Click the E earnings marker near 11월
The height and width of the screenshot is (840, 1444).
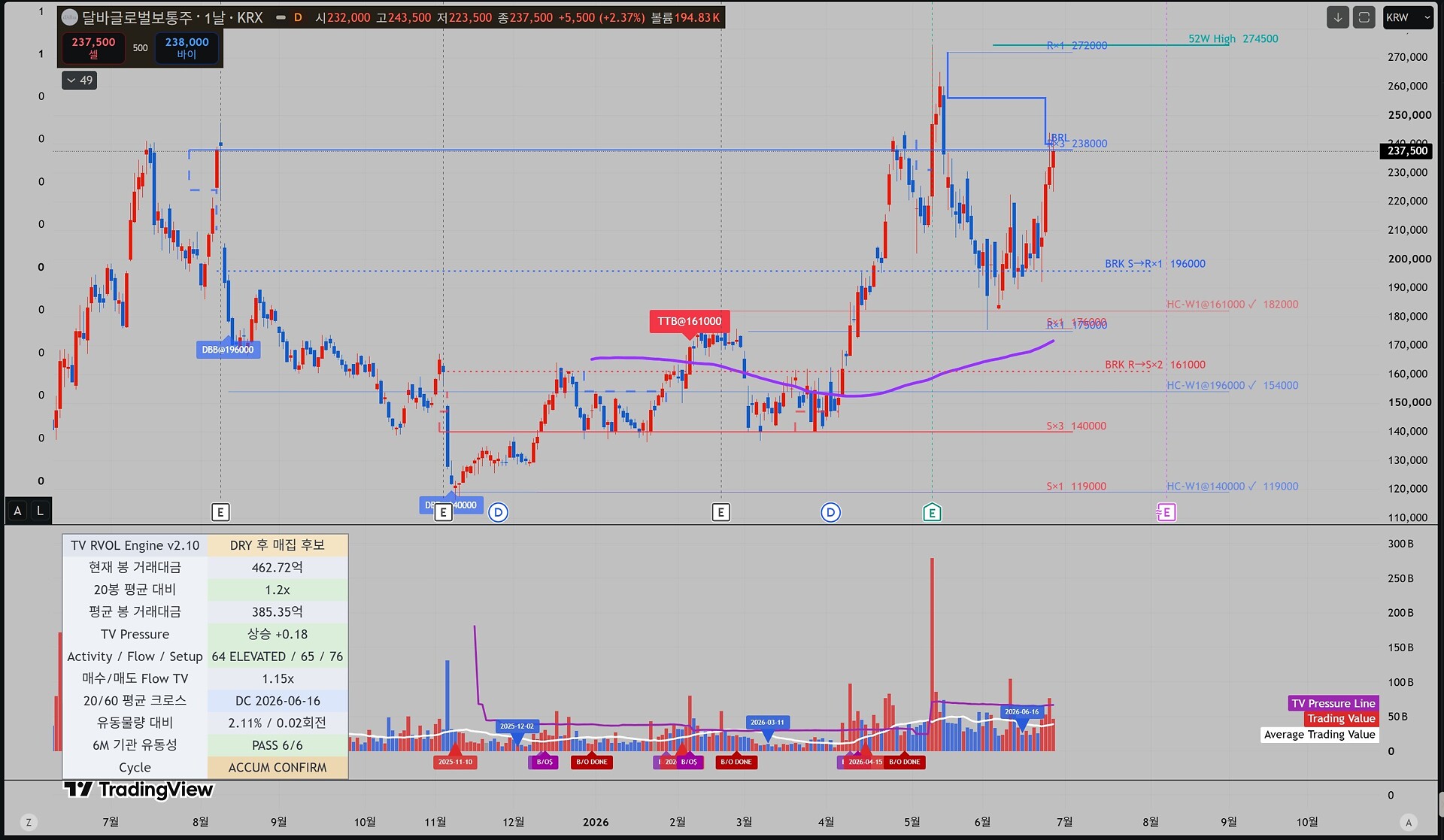pyautogui.click(x=444, y=512)
